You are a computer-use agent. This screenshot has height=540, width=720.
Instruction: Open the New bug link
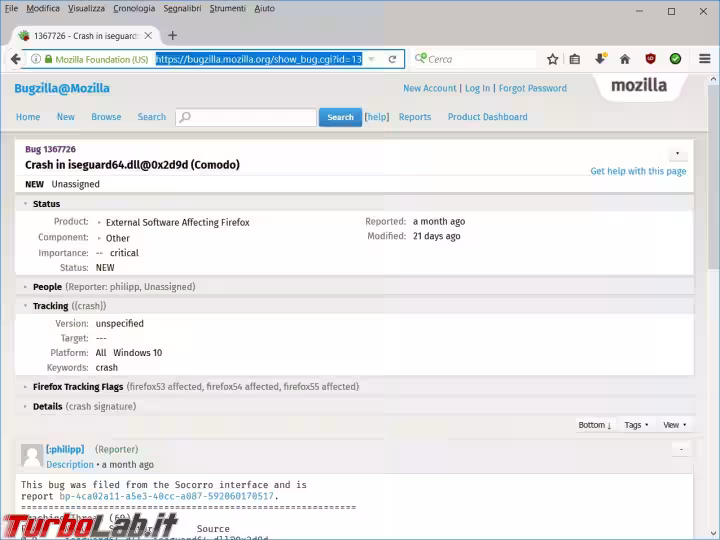[66, 117]
